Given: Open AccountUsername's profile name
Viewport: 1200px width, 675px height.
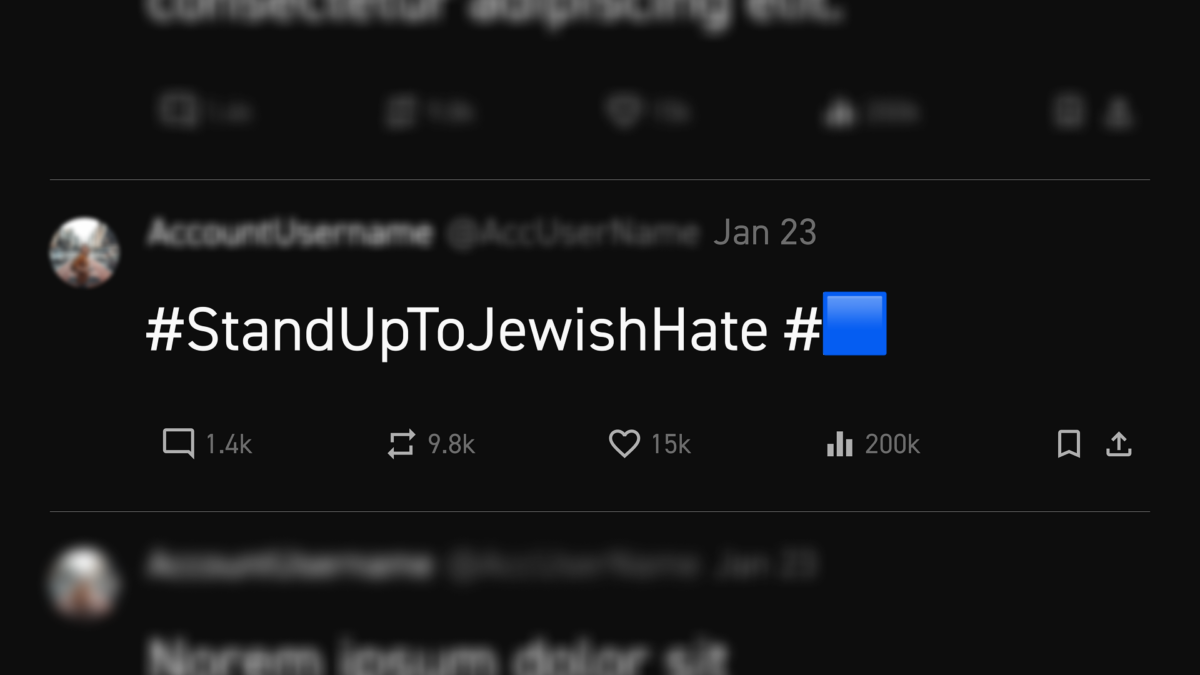Looking at the screenshot, I should 290,232.
